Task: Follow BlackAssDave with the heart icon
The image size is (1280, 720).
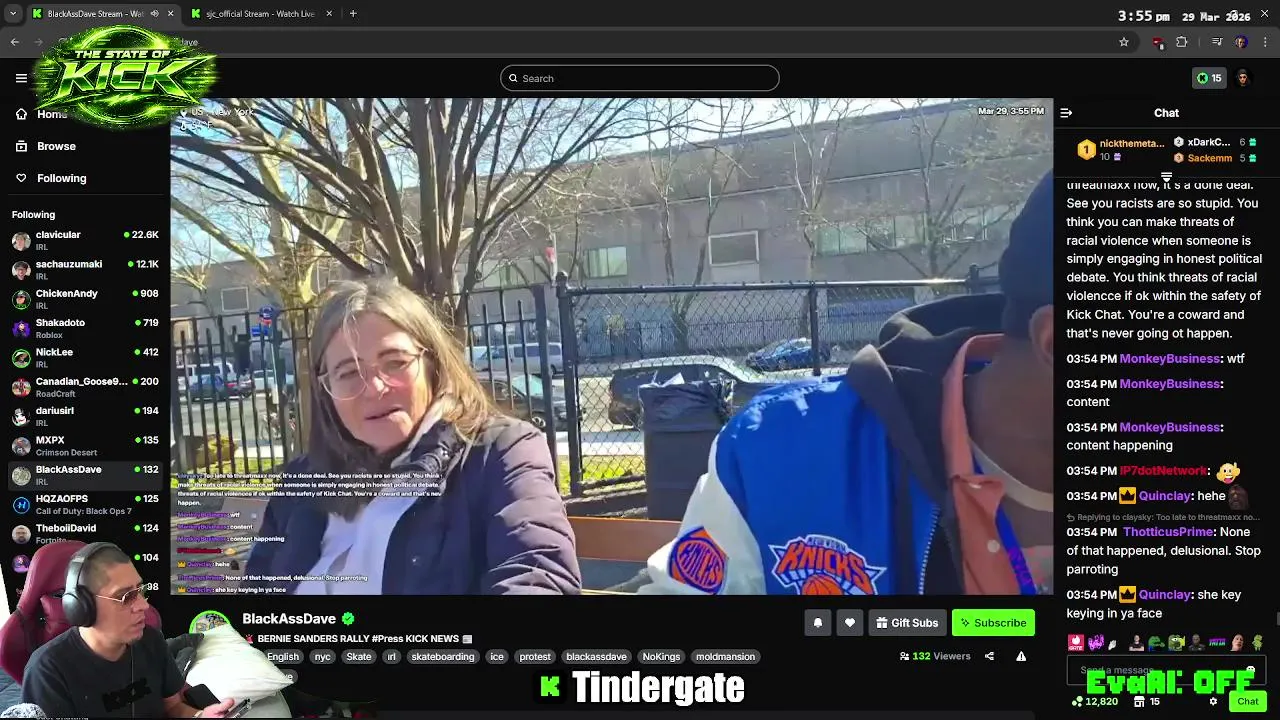Action: coord(849,623)
